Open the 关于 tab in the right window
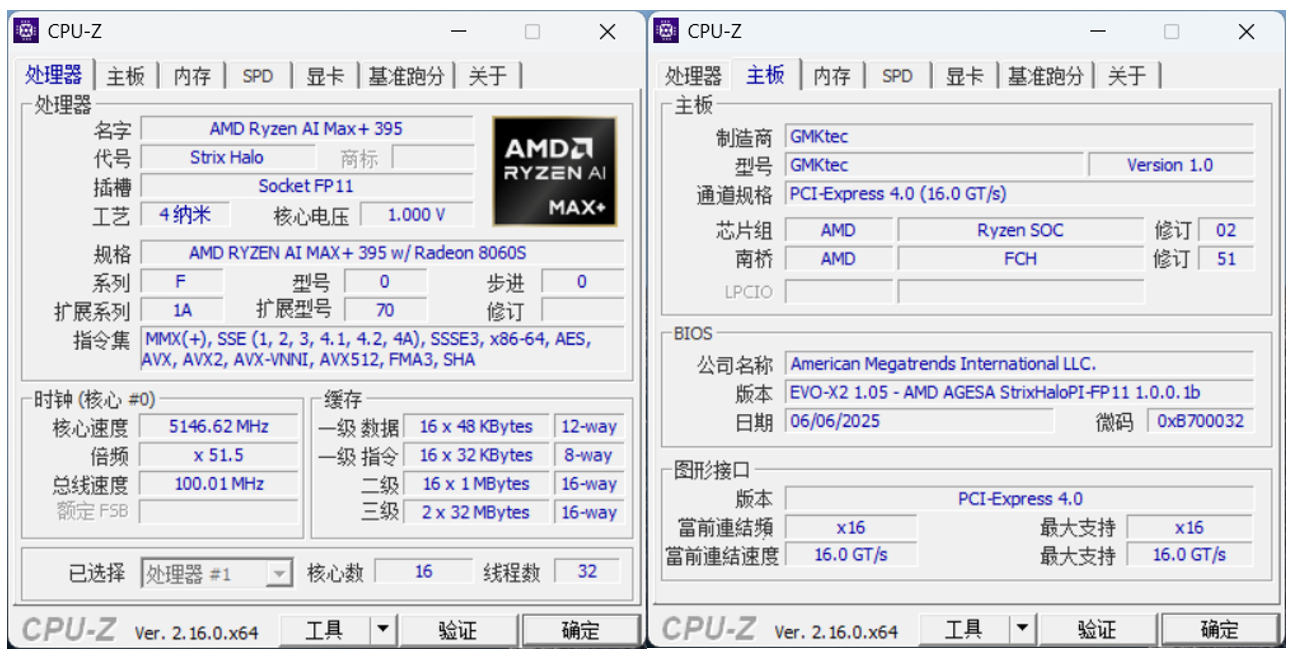Viewport: 1292px width, 656px height. coord(1127,76)
